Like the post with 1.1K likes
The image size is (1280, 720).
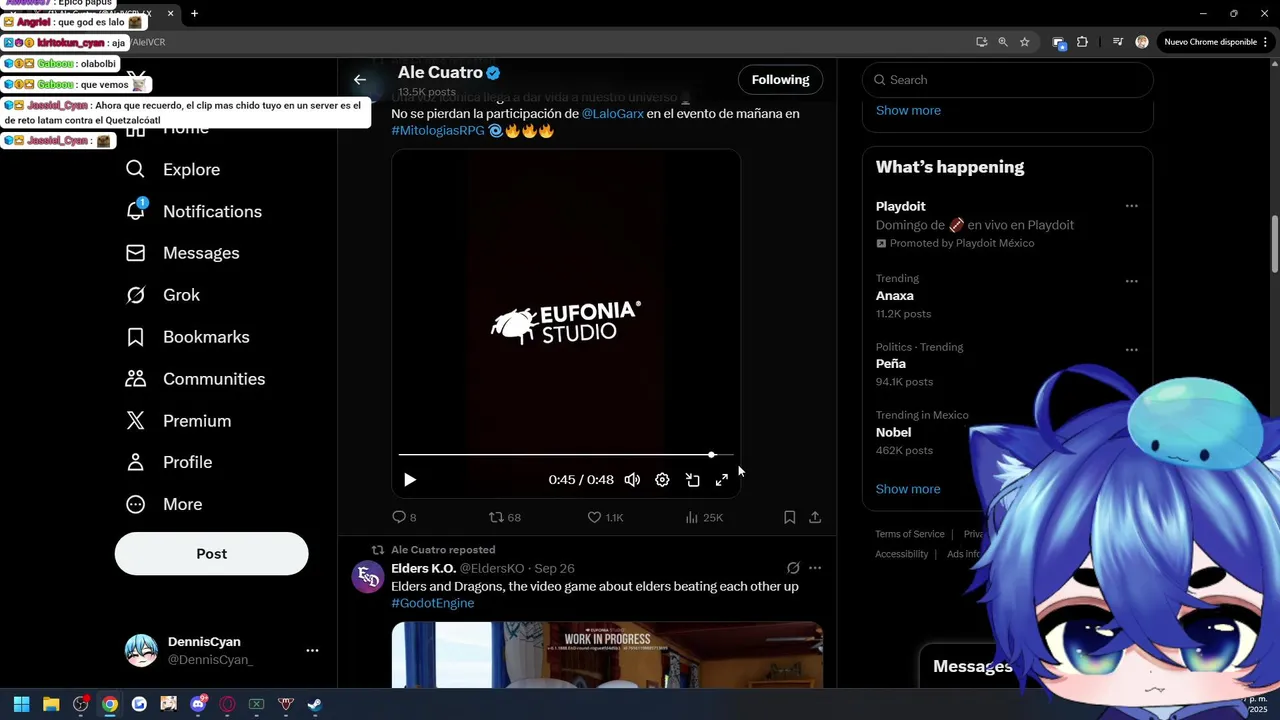(605, 517)
